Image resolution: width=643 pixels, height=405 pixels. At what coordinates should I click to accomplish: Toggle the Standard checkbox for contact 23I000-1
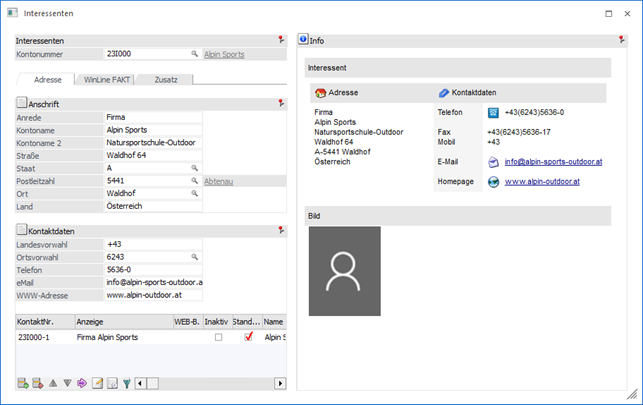coord(248,338)
